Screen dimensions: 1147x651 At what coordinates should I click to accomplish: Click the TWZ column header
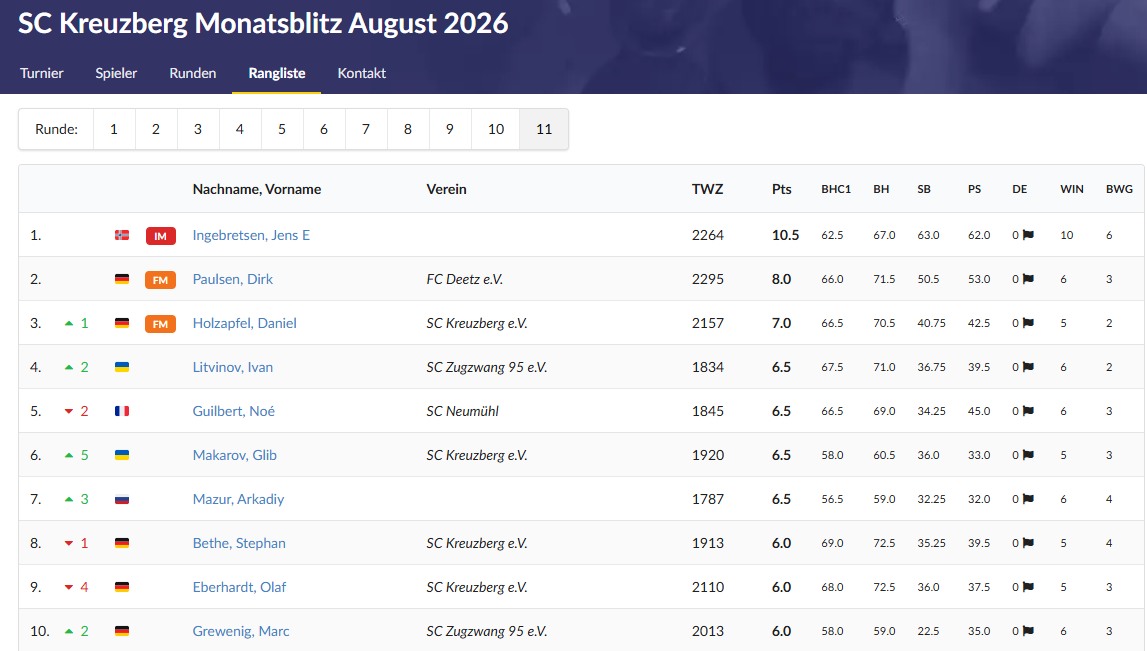coord(707,189)
